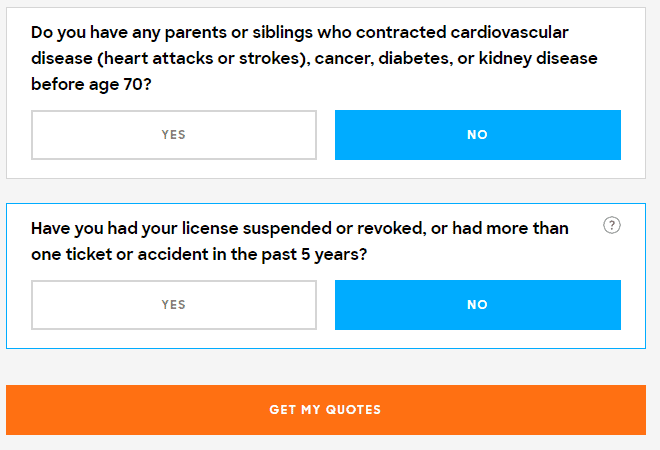This screenshot has height=450, width=660.
Task: Select YES for license suspended or revoked
Action: [174, 305]
